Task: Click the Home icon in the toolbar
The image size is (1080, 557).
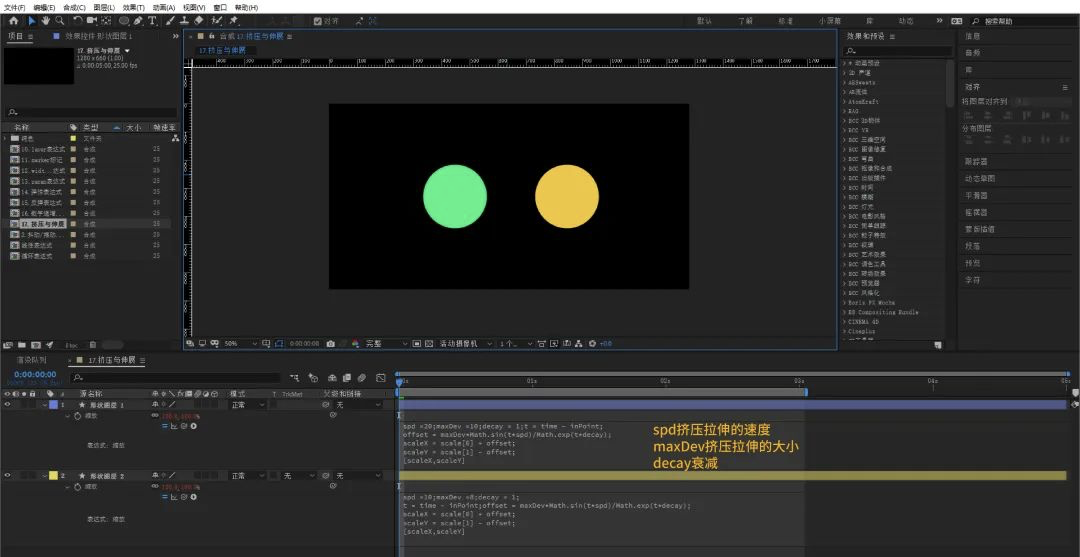Action: [x=14, y=21]
